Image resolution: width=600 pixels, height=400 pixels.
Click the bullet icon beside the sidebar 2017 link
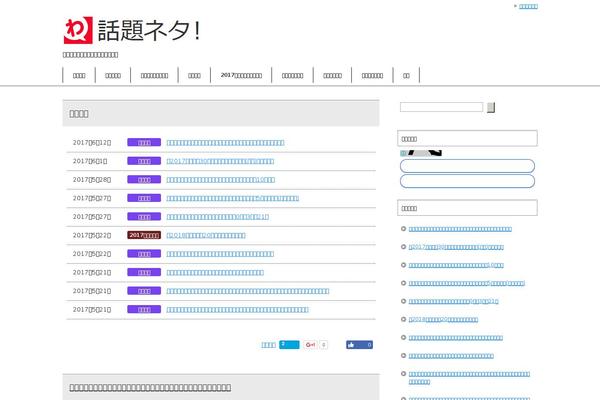(x=403, y=247)
